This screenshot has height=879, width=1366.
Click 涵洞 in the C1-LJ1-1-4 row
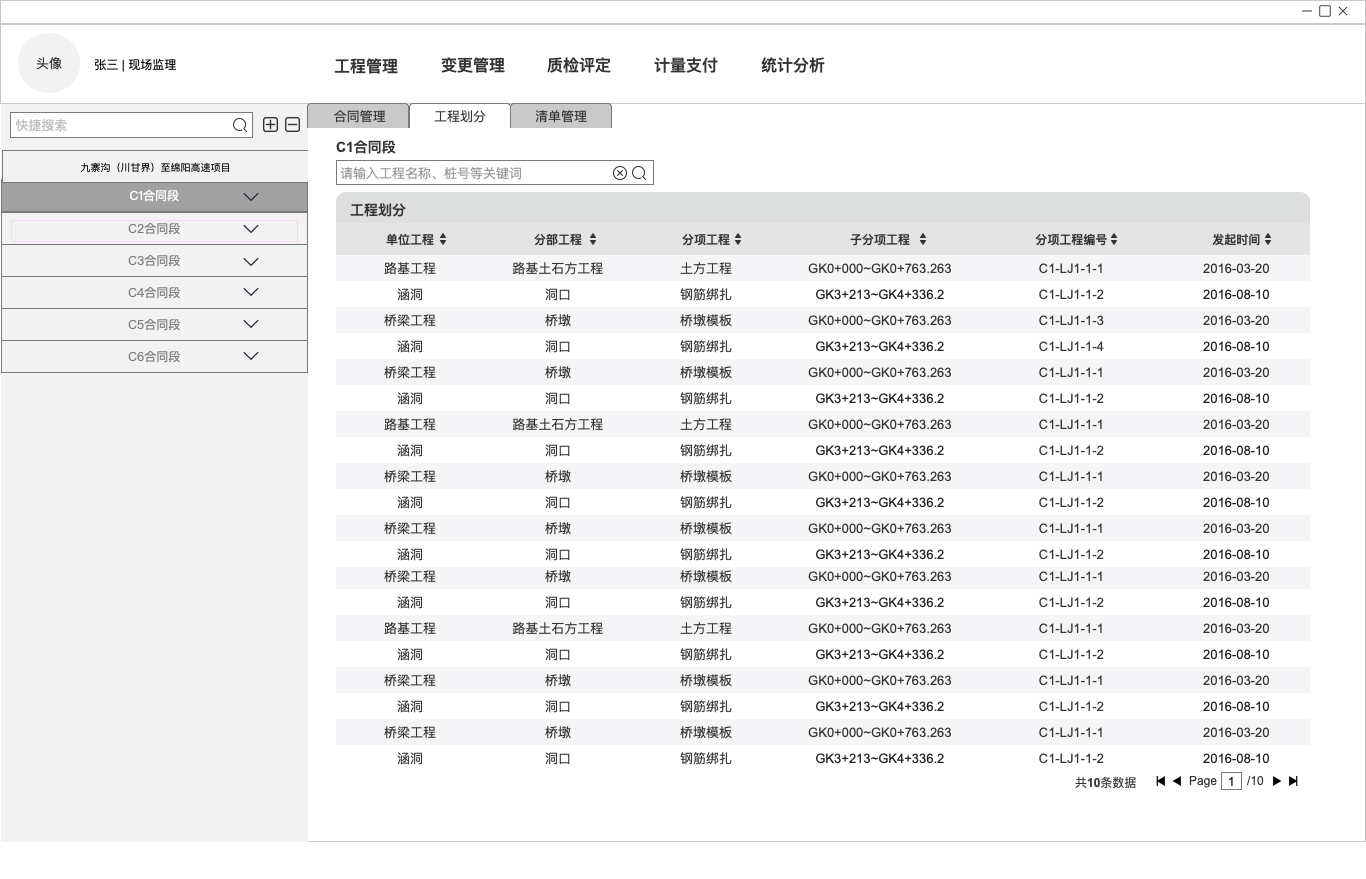point(410,346)
